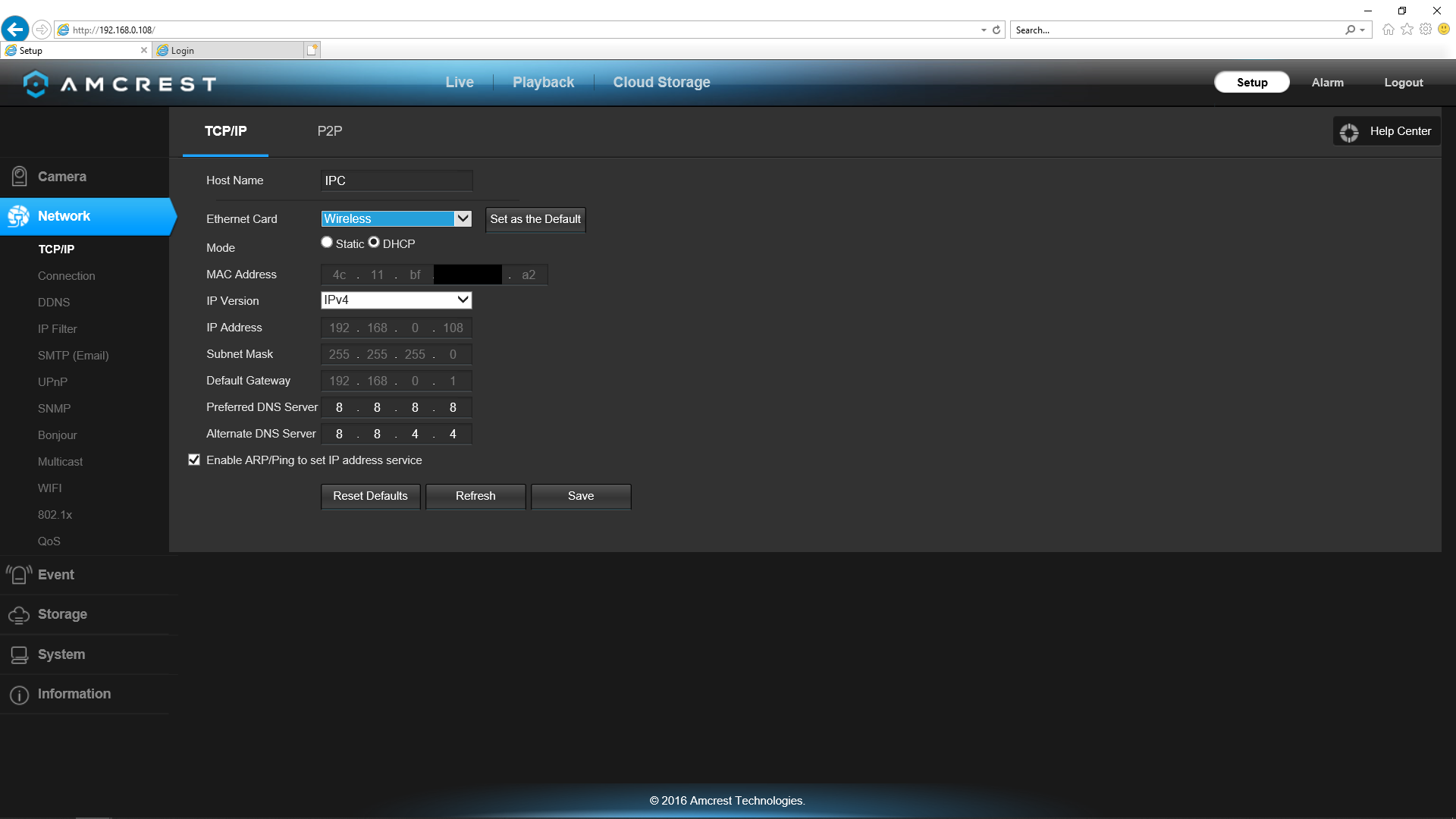Open the SMTP (Email) sidebar item
This screenshot has height=819, width=1456.
tap(74, 356)
